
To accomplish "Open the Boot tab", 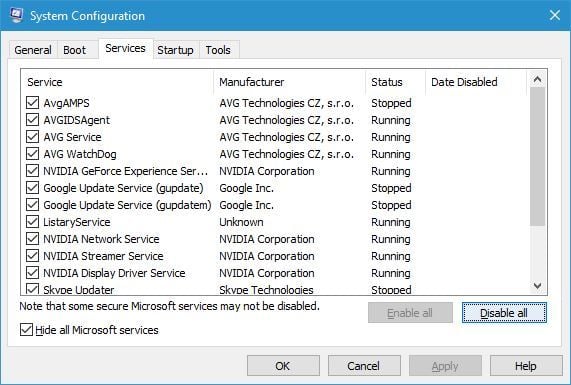I will tap(74, 50).
